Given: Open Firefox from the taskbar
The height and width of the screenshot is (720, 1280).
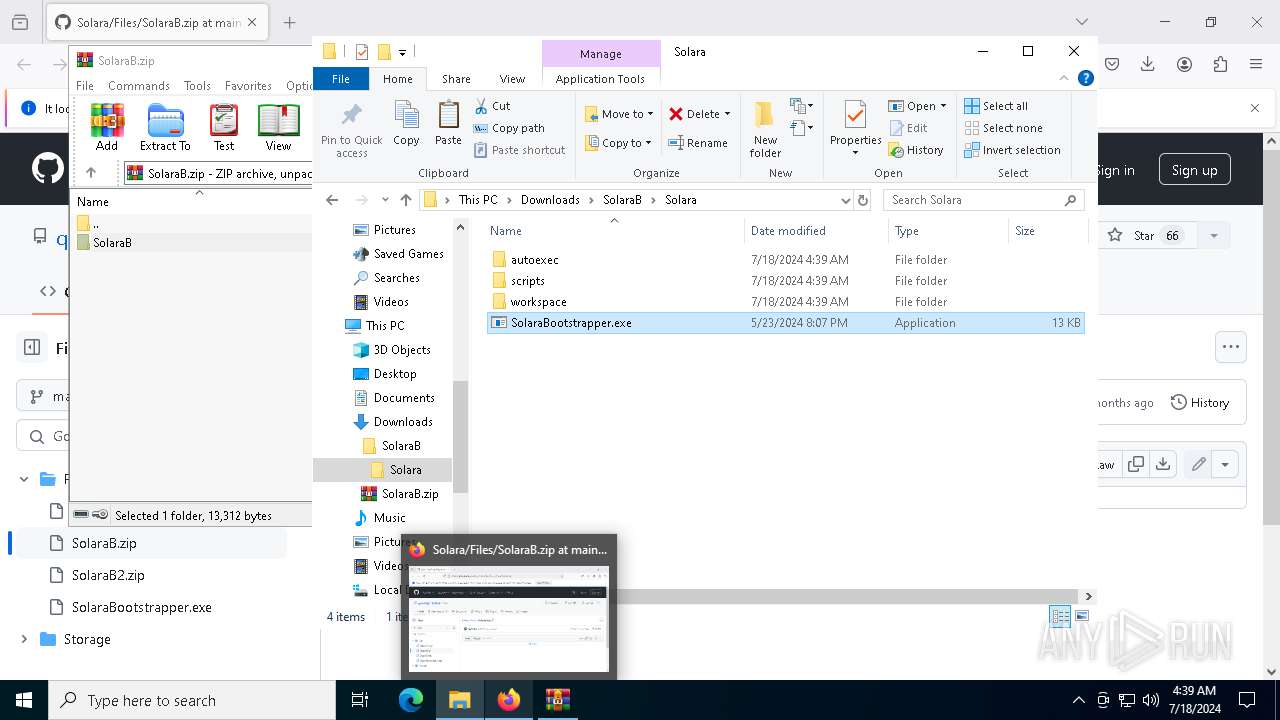Looking at the screenshot, I should coord(509,701).
